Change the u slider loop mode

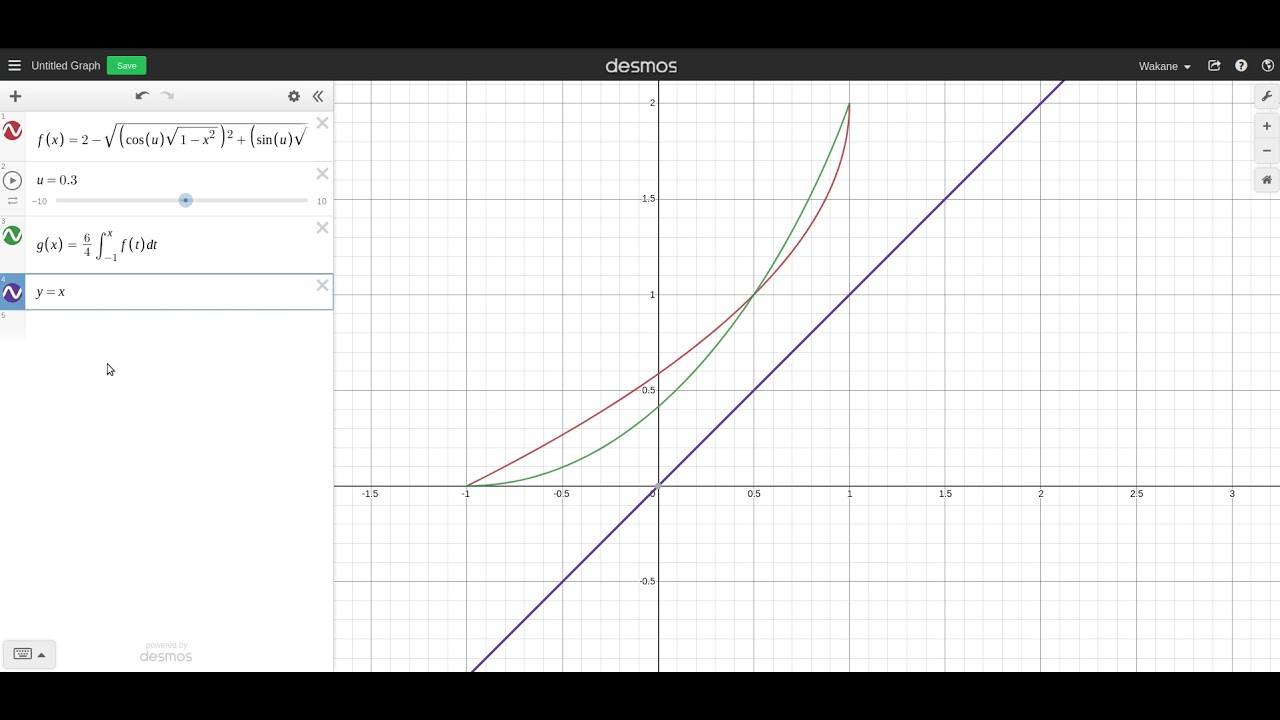(13, 201)
